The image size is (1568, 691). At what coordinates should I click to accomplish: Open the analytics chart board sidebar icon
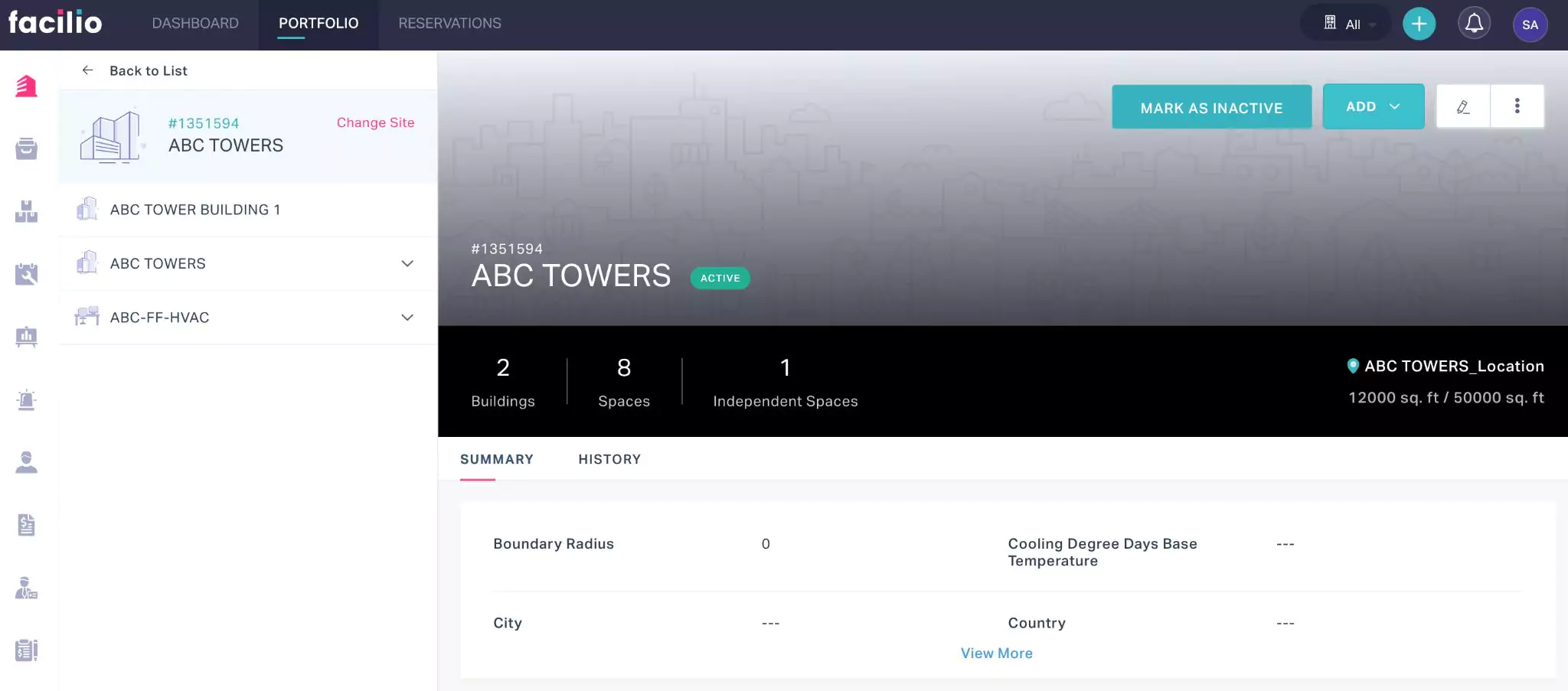coord(27,337)
